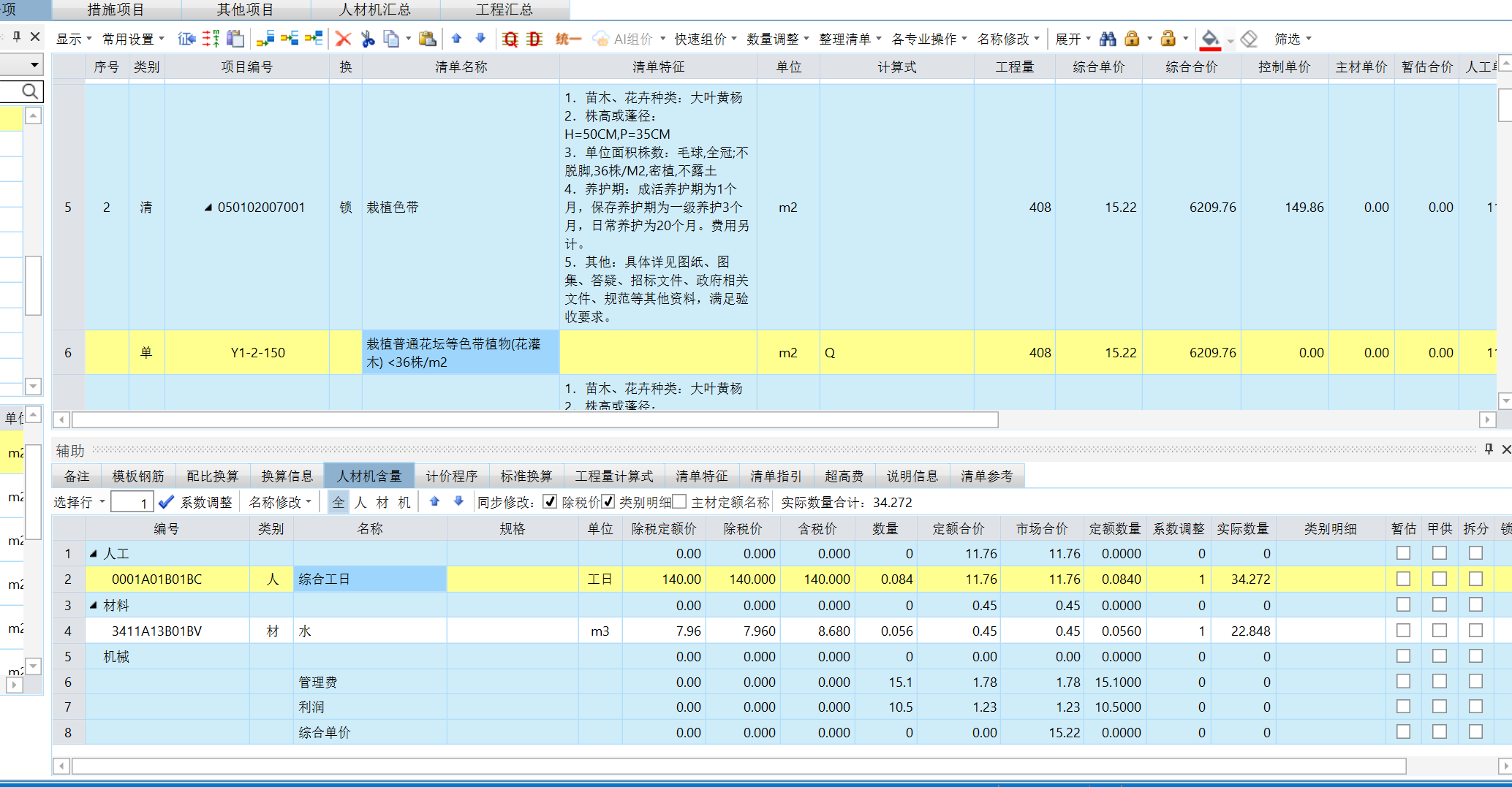Move row up with blue up arrow in top toolbar
The image size is (1512, 787).
(x=457, y=39)
